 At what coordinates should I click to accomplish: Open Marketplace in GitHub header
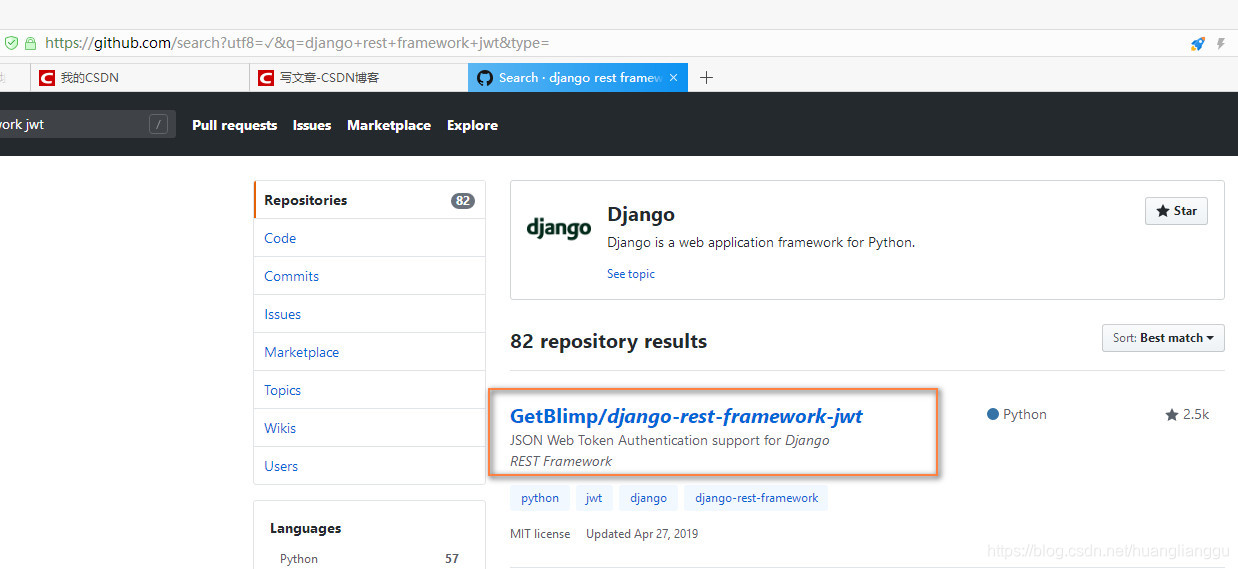point(389,125)
